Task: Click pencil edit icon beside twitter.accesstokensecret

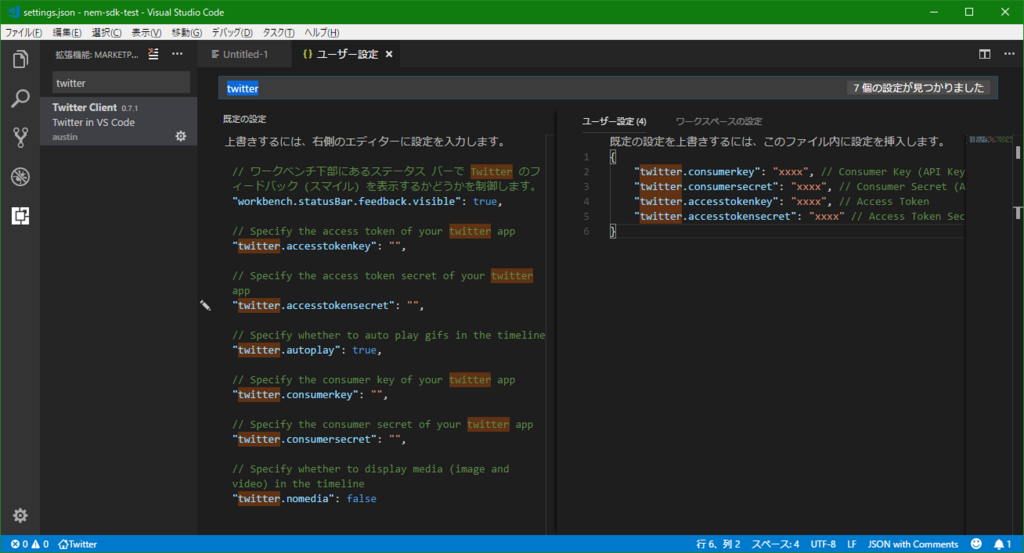Action: (x=205, y=306)
